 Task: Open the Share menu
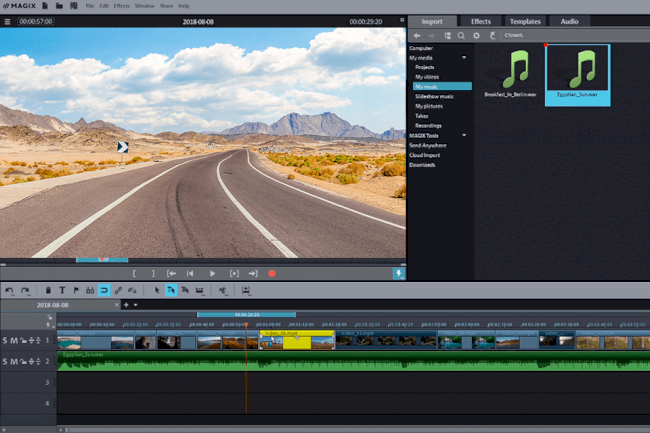point(166,6)
